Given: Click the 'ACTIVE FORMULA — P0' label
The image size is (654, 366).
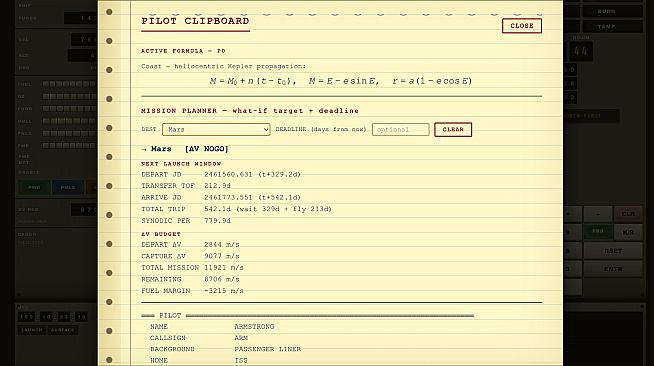Looking at the screenshot, I should click(x=183, y=51).
